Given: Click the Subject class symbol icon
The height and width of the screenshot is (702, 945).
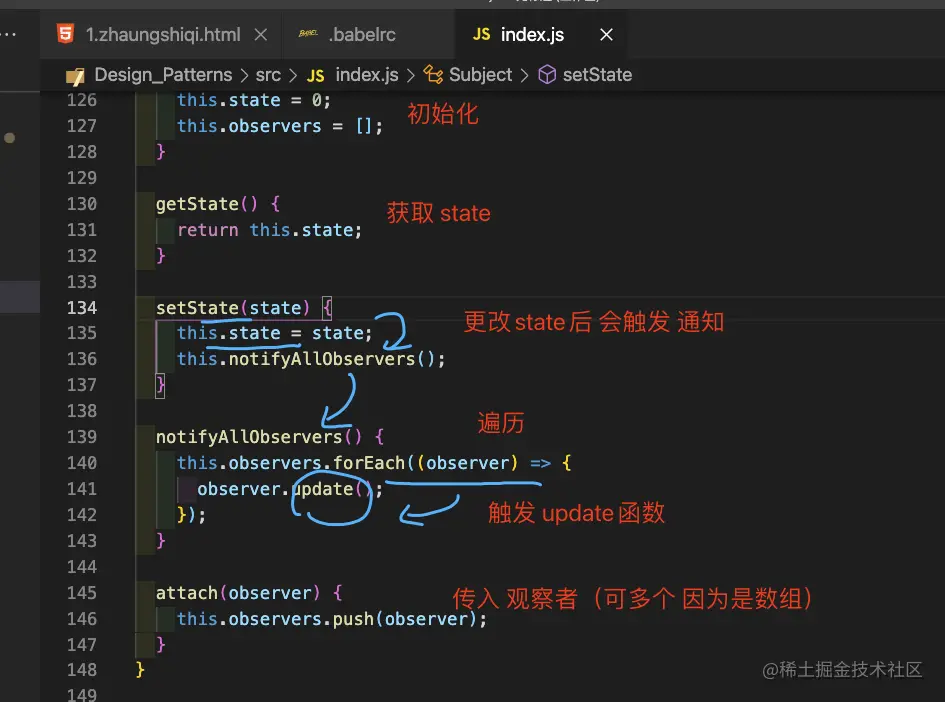Looking at the screenshot, I should pos(433,75).
